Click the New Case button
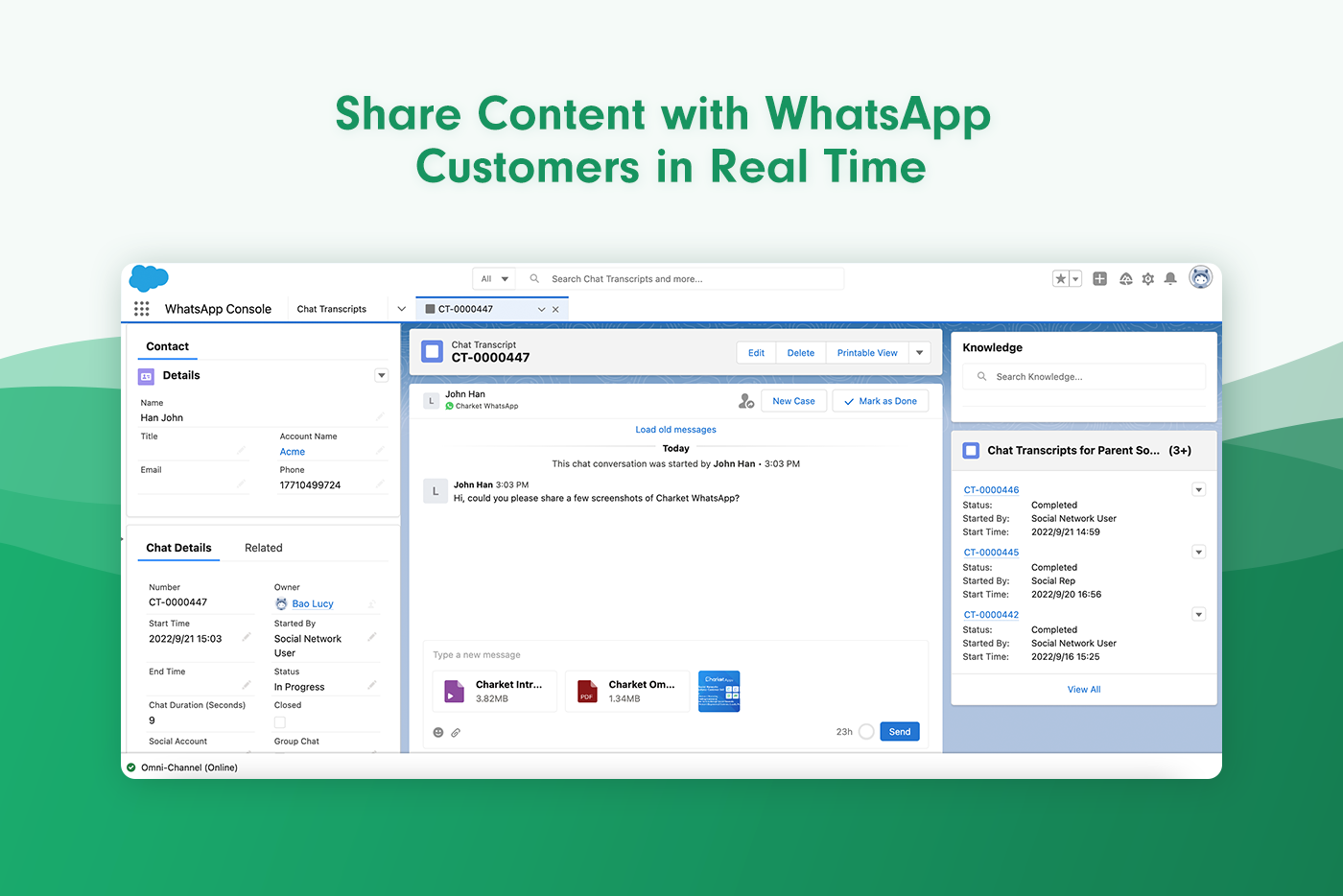The image size is (1343, 896). (793, 401)
